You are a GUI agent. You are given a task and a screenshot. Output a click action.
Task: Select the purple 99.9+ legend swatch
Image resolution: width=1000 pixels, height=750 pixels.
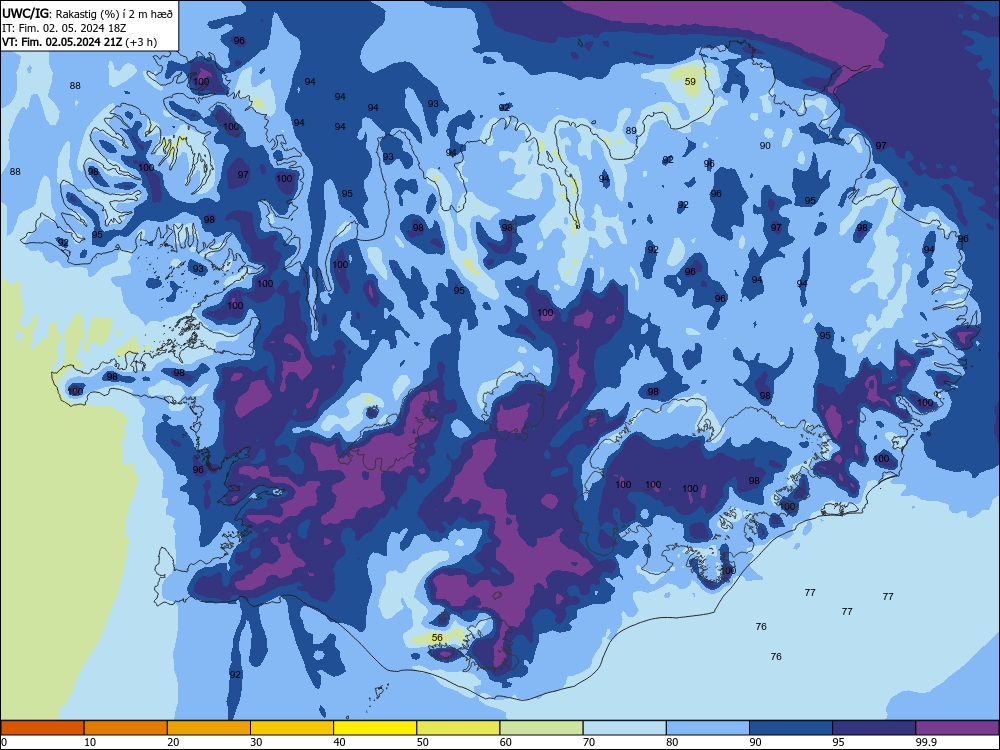click(x=957, y=728)
